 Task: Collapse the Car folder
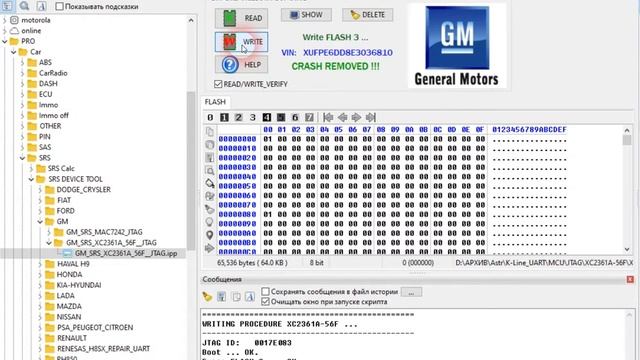(x=13, y=52)
